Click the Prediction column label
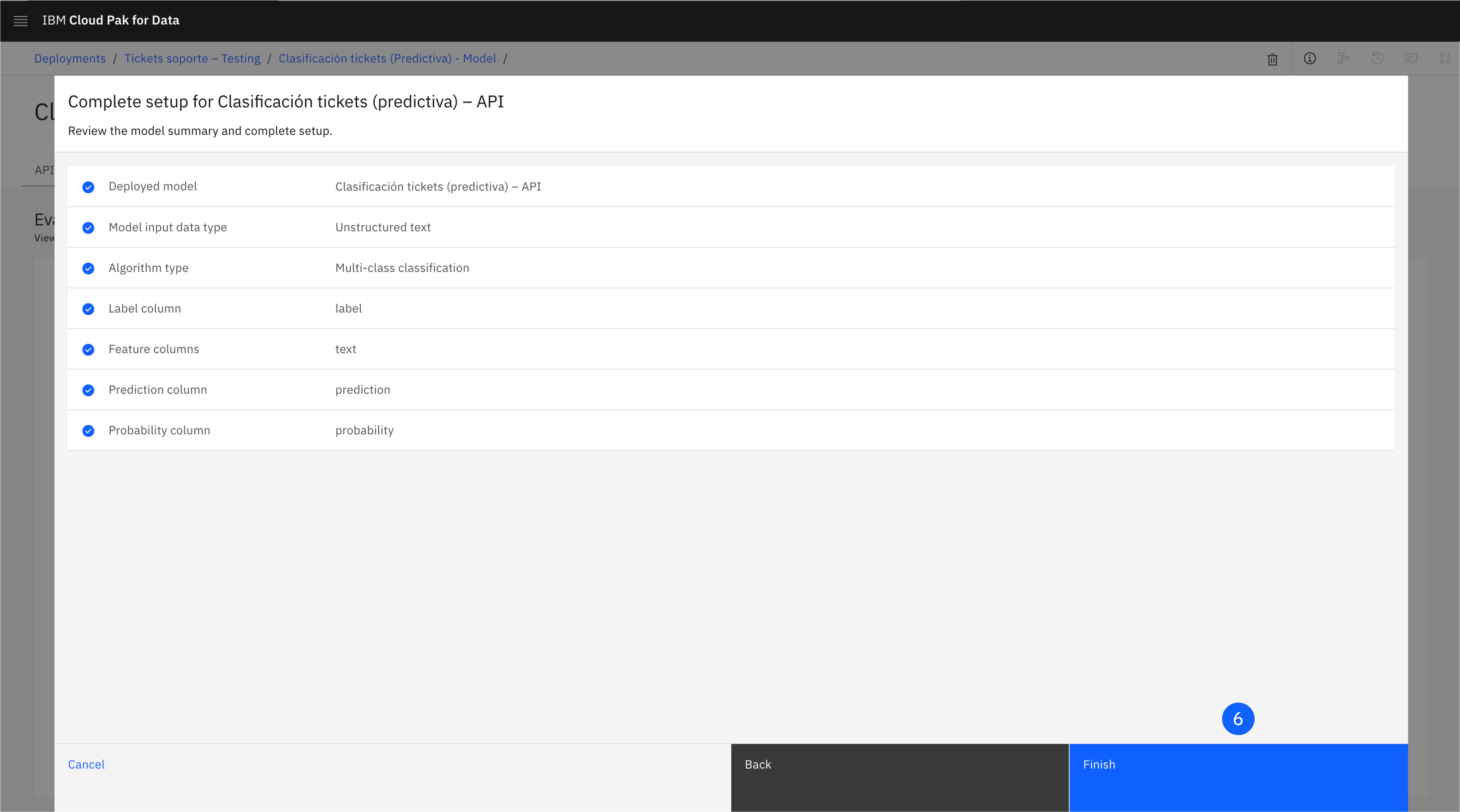 pyautogui.click(x=158, y=390)
